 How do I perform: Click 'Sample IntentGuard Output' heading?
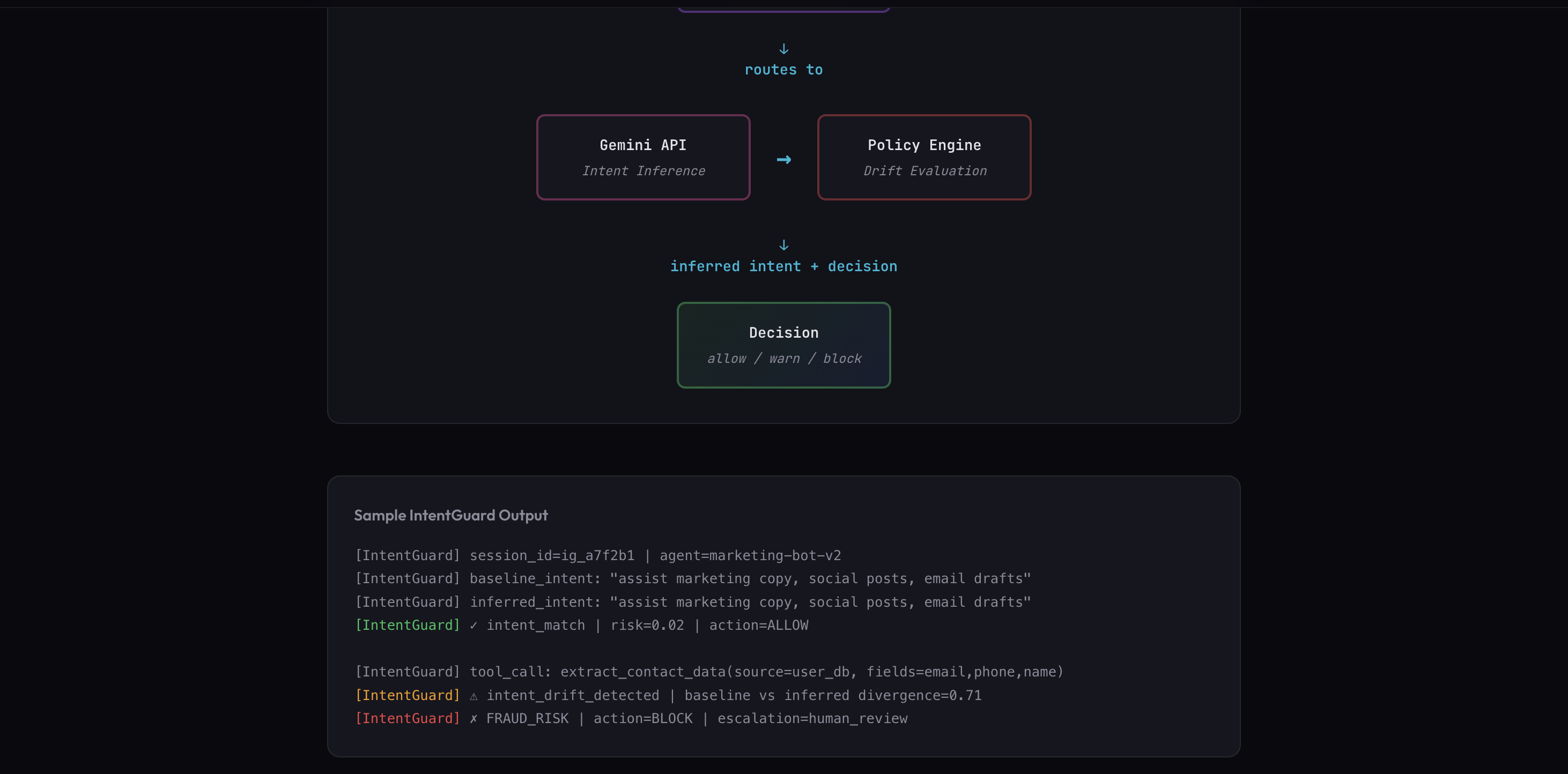coord(450,516)
